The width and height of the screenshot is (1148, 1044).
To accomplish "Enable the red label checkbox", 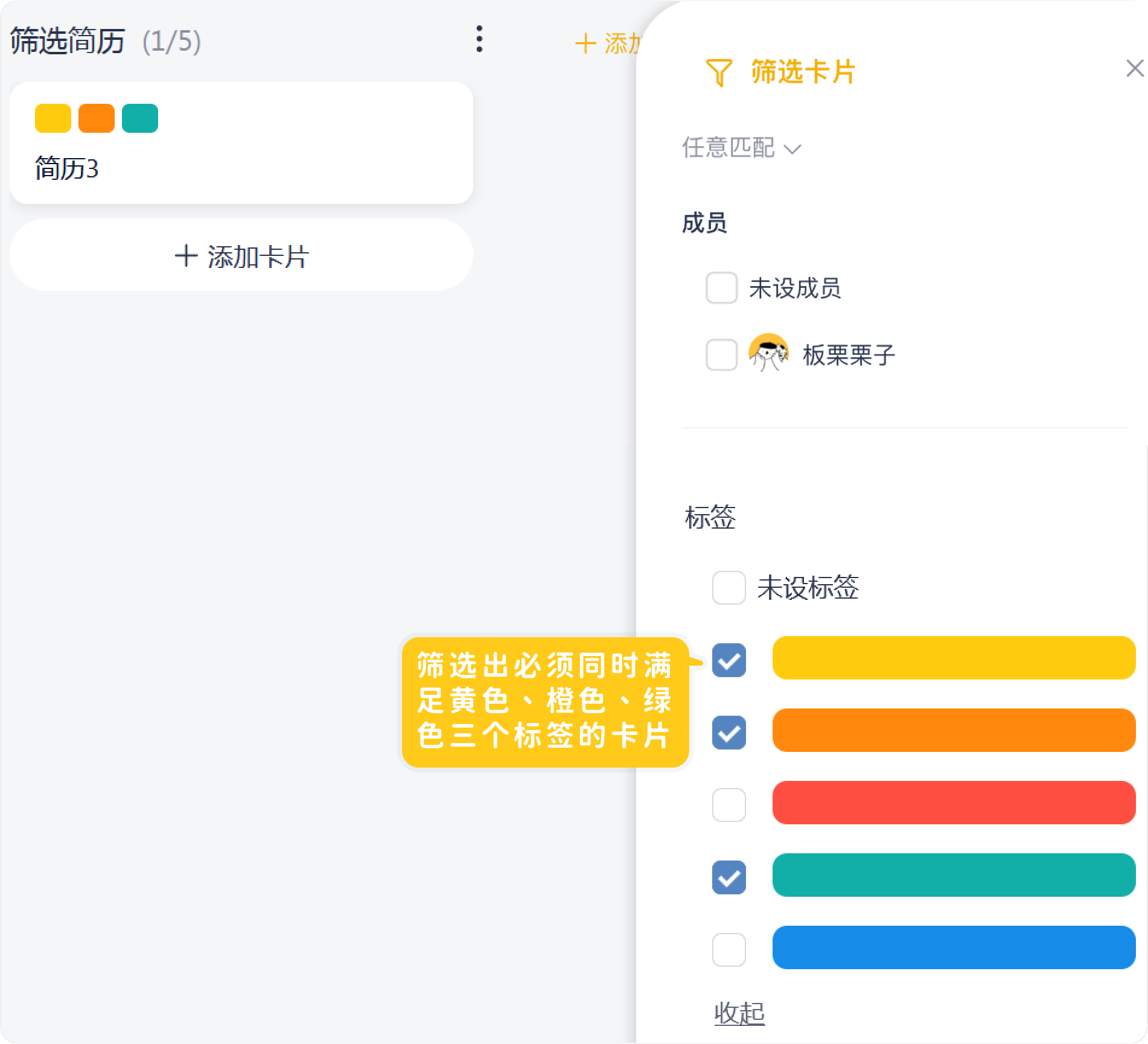I will tap(729, 804).
